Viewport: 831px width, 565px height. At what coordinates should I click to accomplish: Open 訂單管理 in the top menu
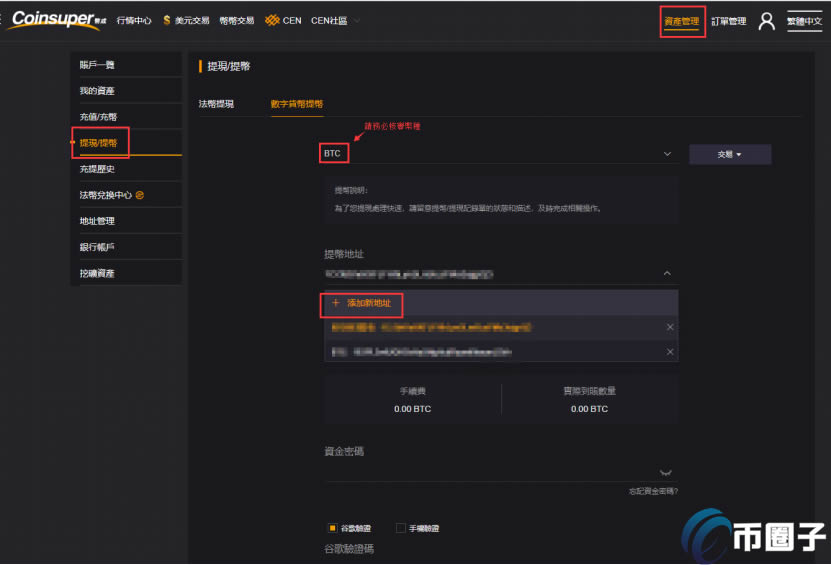pyautogui.click(x=729, y=21)
